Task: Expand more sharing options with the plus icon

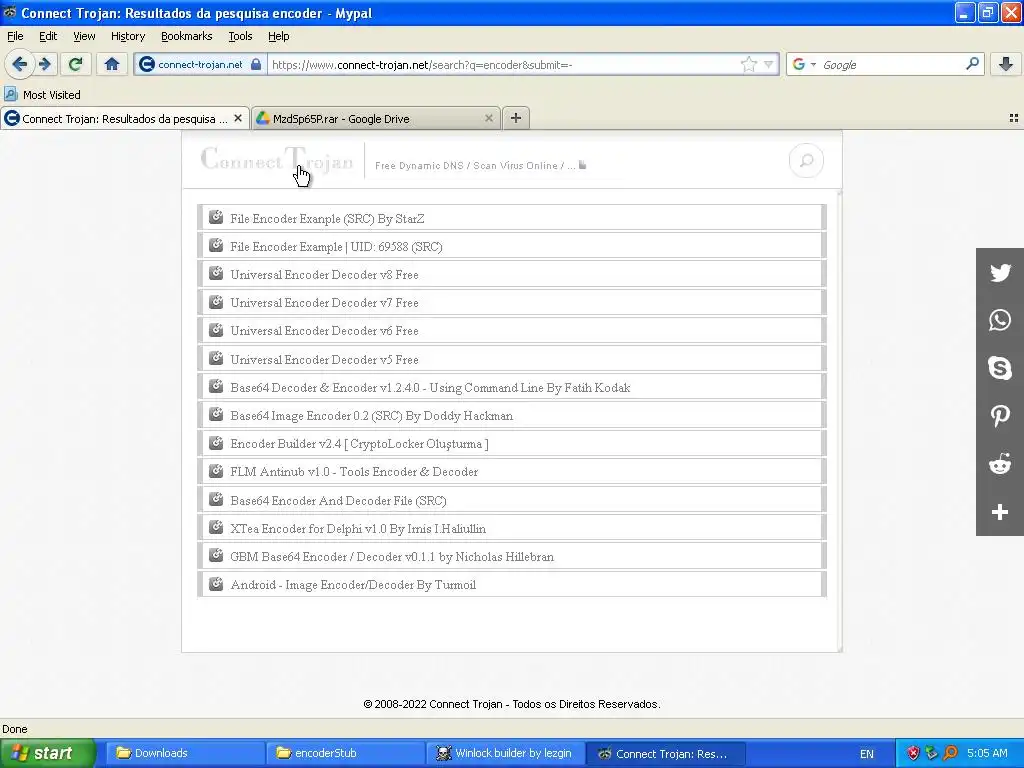Action: click(1000, 512)
